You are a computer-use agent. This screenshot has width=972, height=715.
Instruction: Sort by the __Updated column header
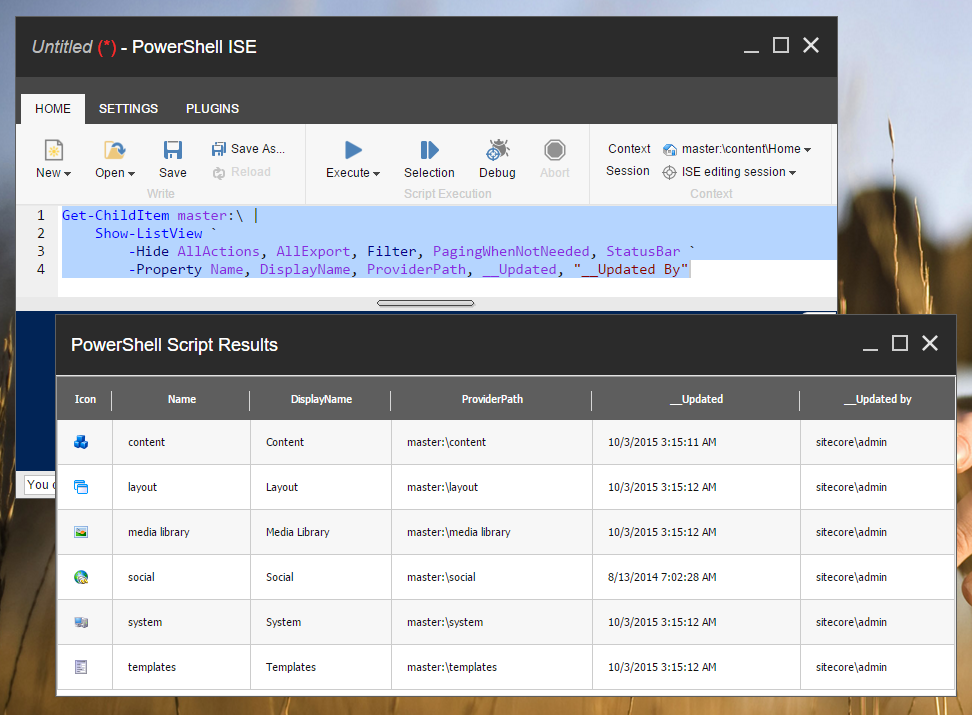click(x=696, y=399)
